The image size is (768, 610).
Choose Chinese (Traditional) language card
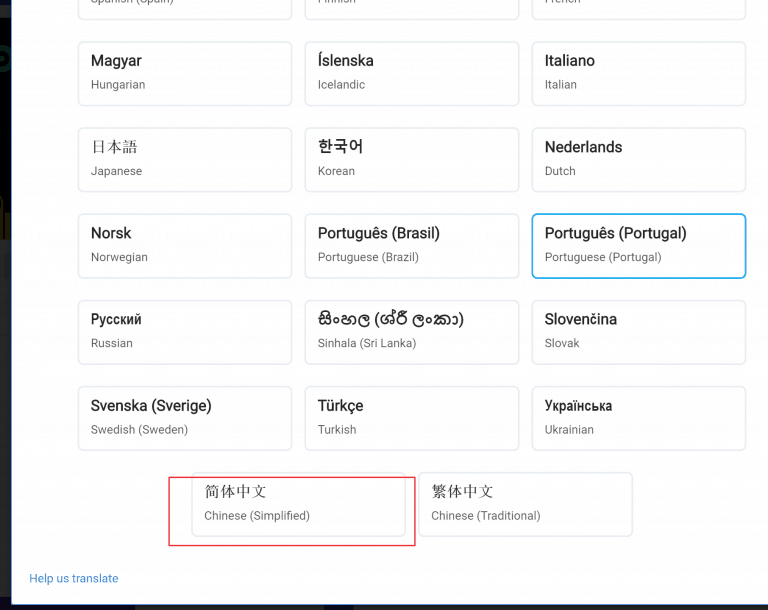tap(525, 504)
